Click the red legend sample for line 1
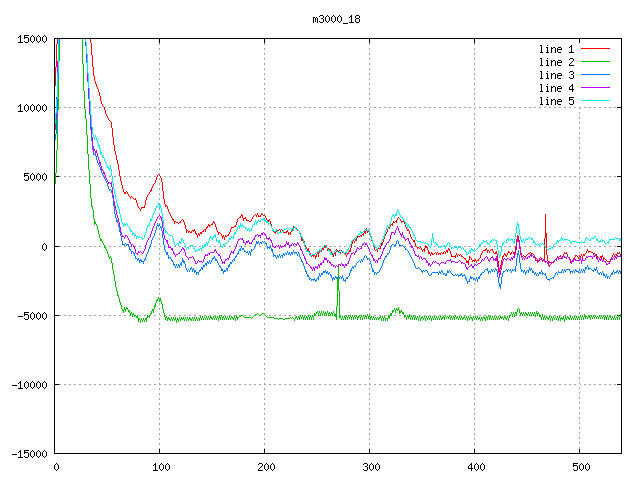Viewport: 640px width, 480px height. 595,49
